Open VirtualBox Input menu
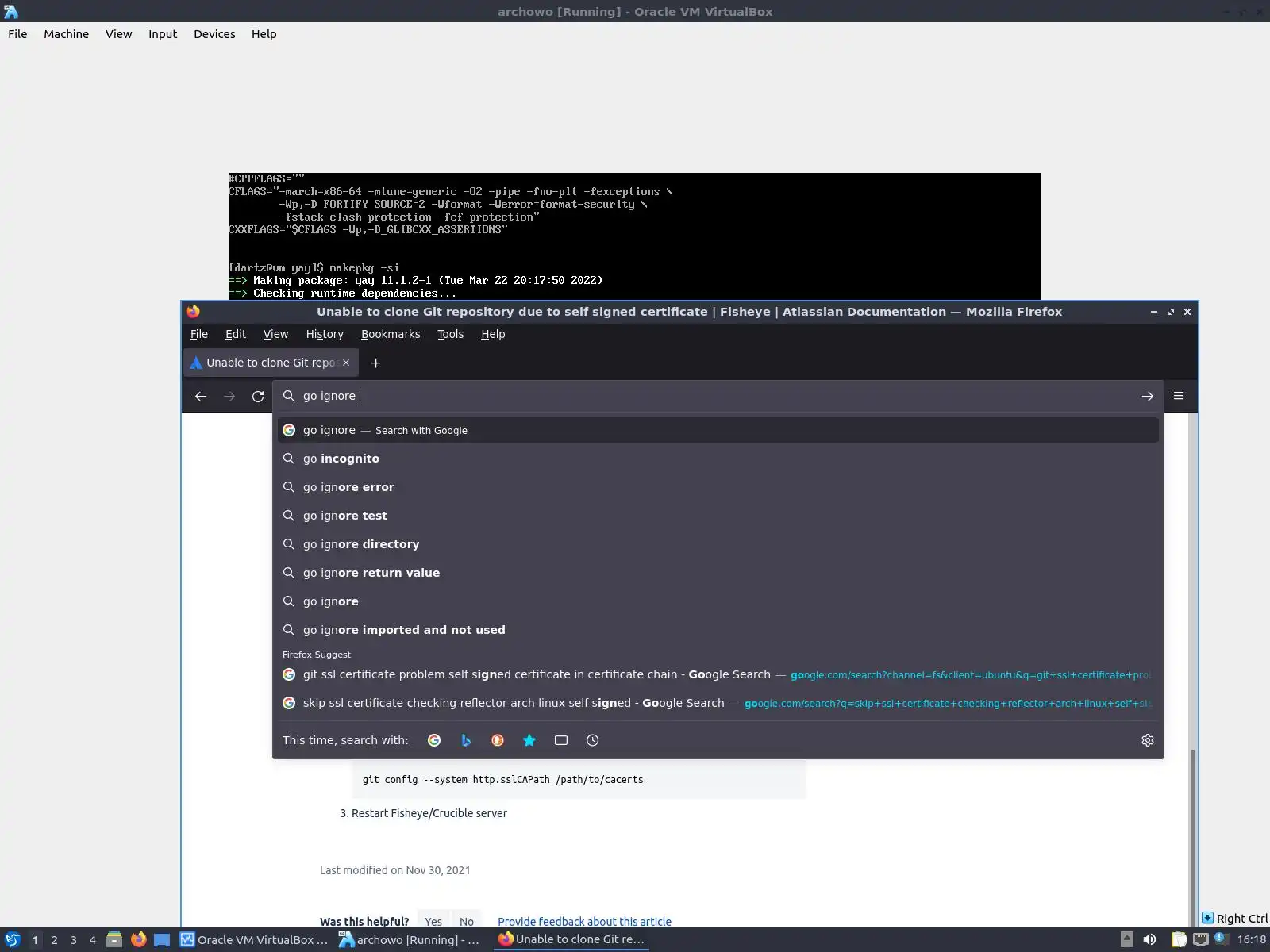 [x=163, y=34]
